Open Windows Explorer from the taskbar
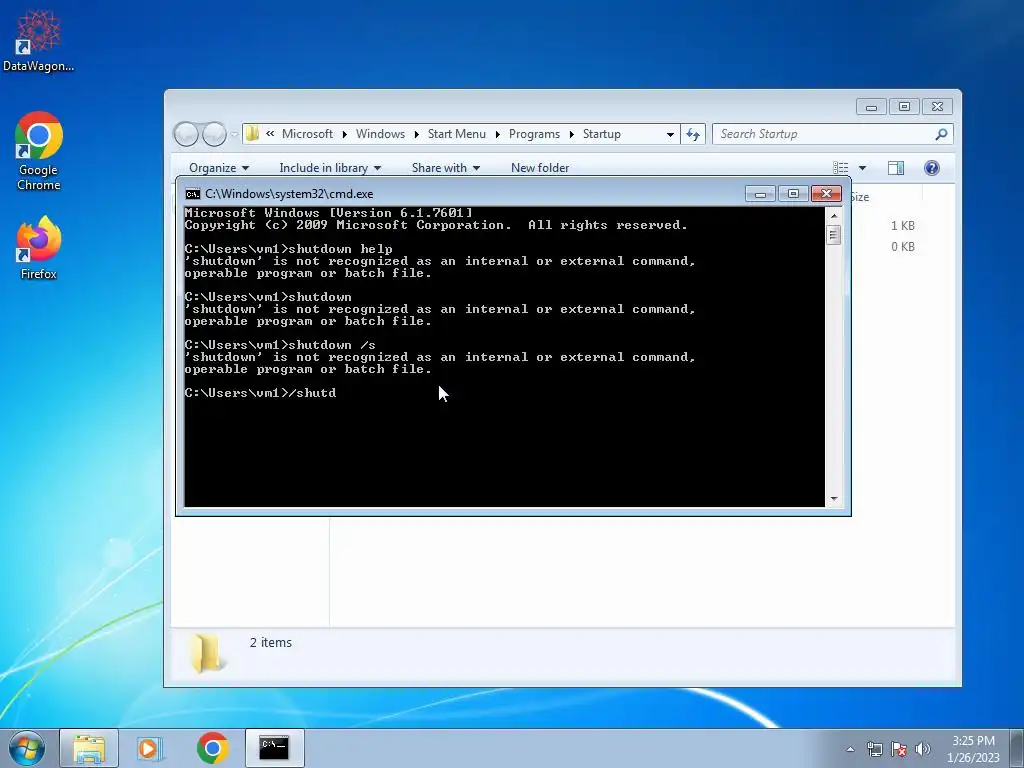The image size is (1024, 768). [x=89, y=748]
